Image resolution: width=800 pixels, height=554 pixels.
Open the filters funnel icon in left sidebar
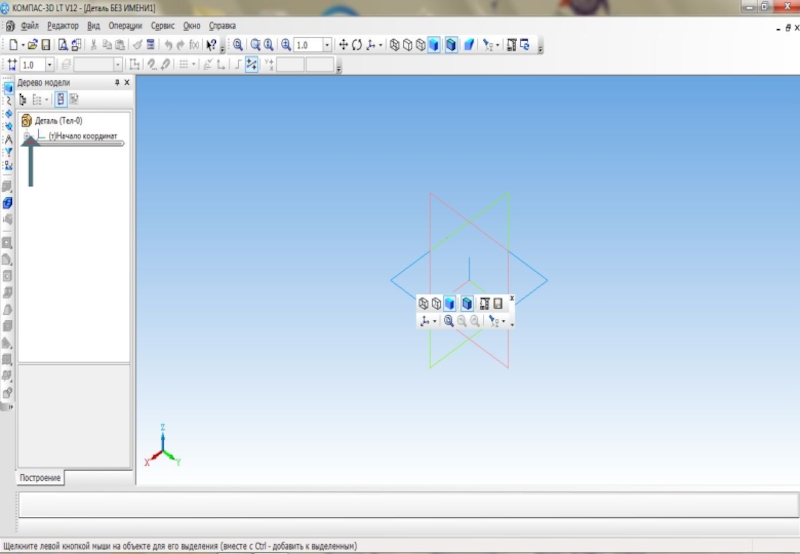(8, 152)
